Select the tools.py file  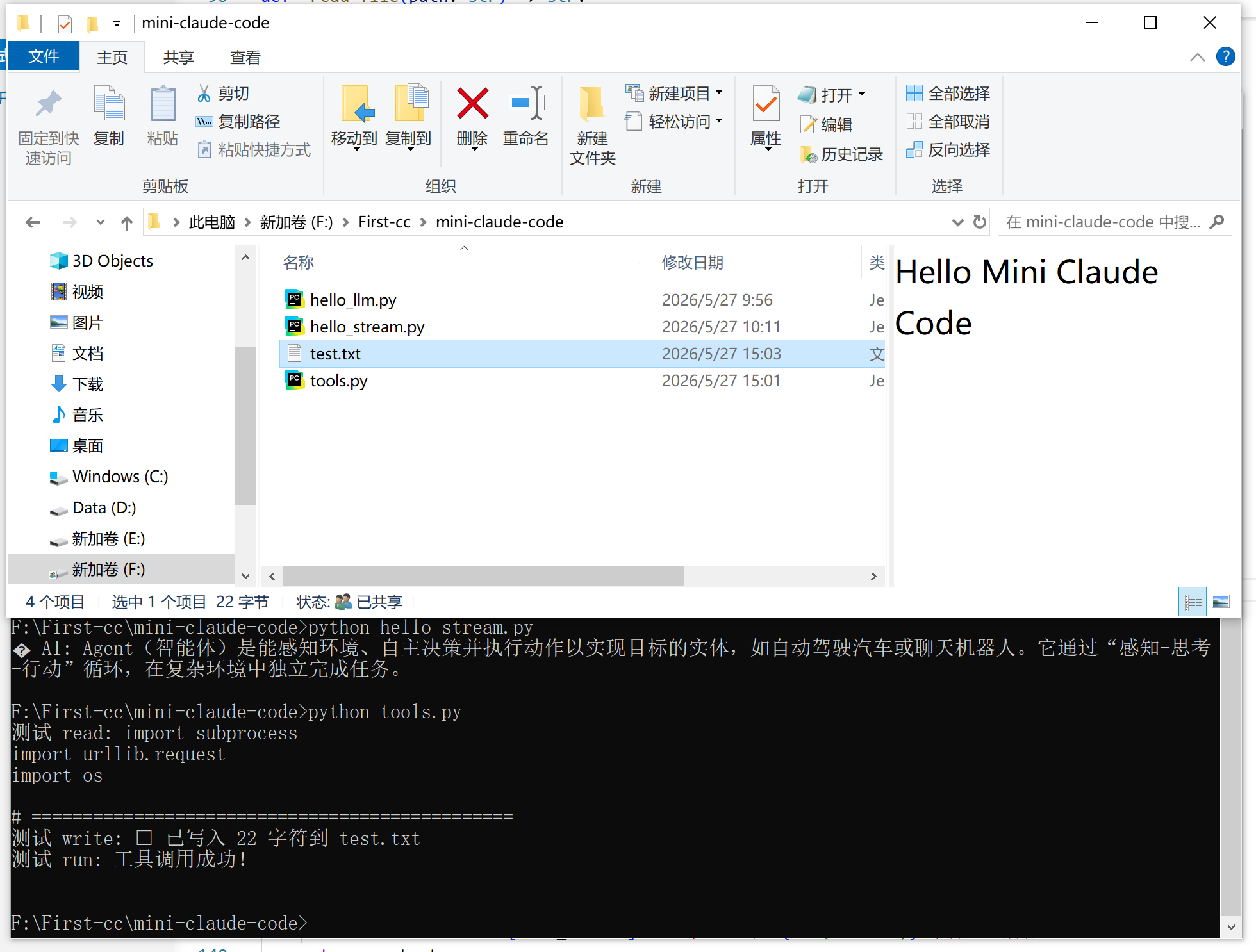582,381
